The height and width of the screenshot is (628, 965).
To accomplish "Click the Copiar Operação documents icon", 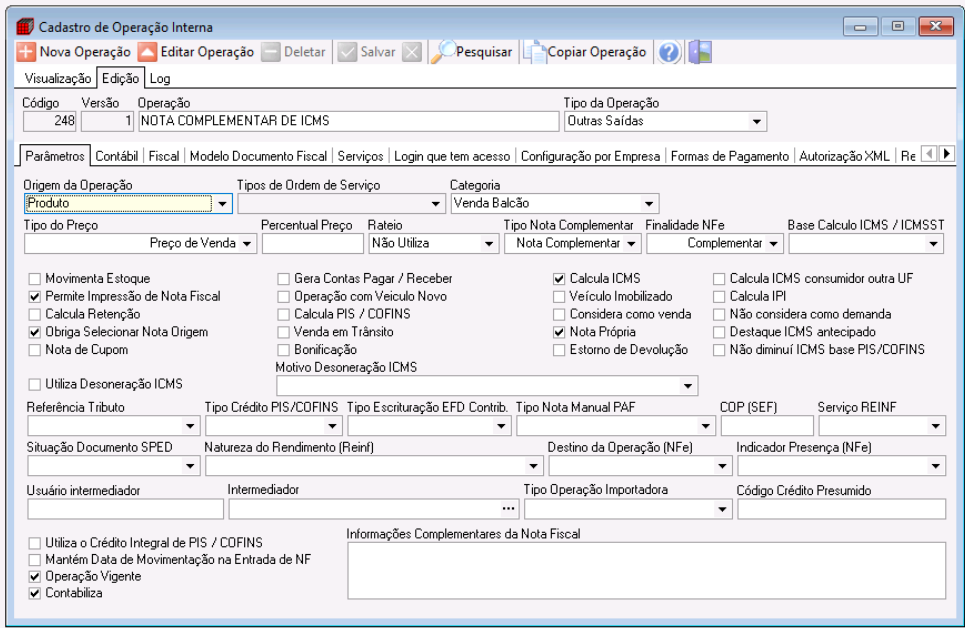I will (534, 52).
